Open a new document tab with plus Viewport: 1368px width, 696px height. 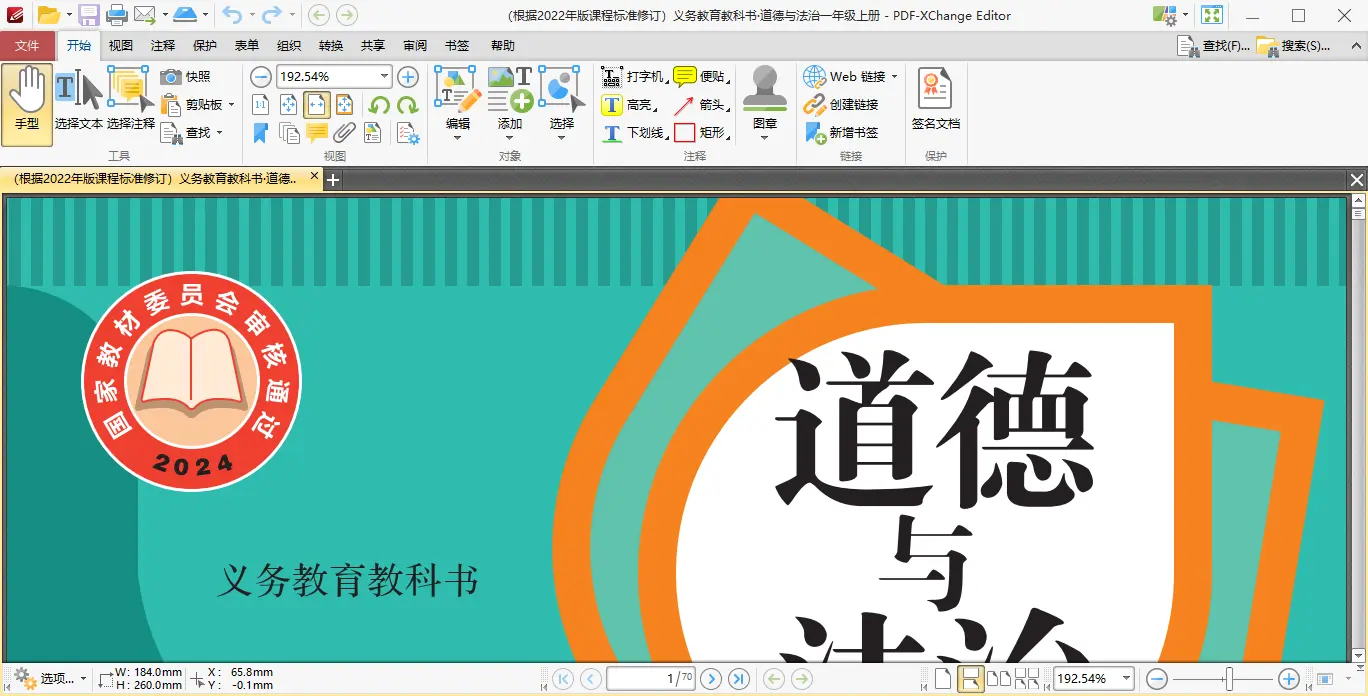[334, 180]
